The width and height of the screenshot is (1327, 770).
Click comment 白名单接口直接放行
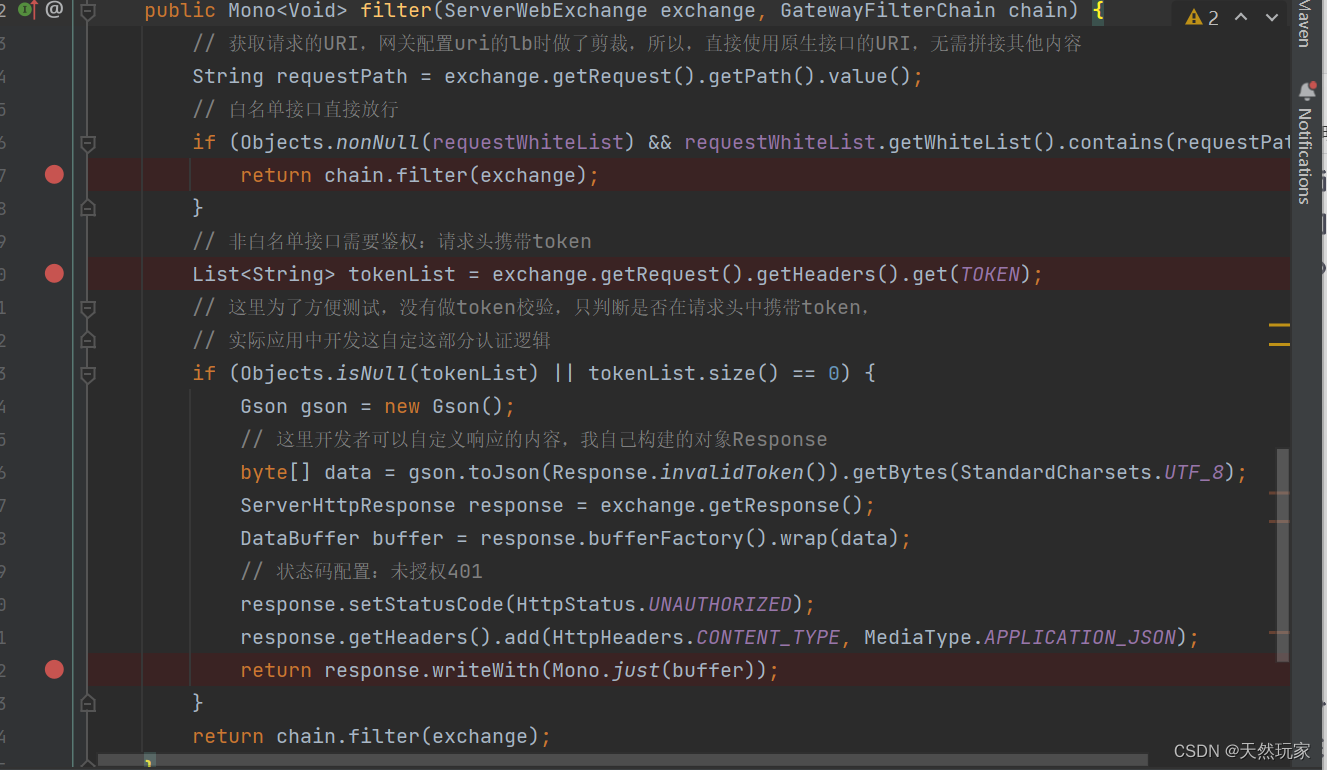pyautogui.click(x=296, y=109)
